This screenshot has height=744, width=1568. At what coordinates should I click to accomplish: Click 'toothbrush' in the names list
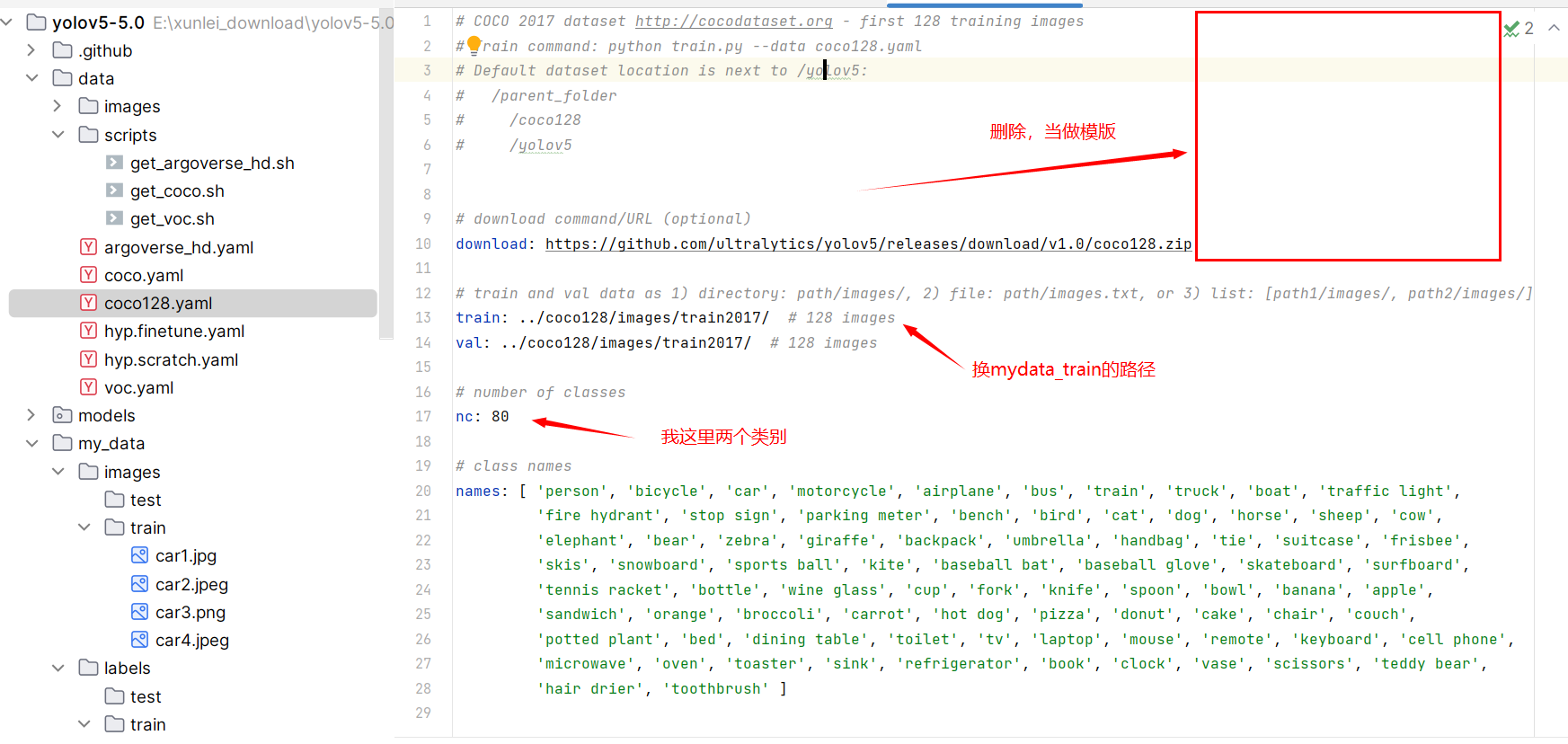[716, 688]
